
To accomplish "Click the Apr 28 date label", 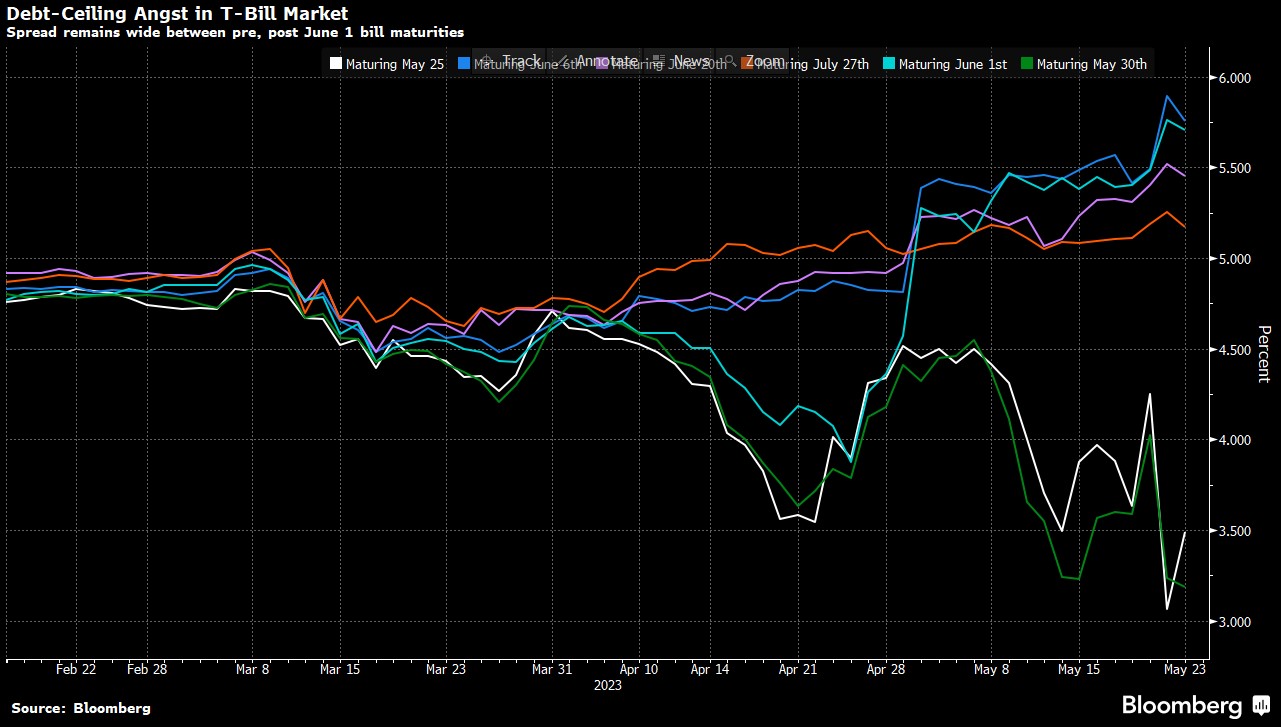I will point(886,670).
